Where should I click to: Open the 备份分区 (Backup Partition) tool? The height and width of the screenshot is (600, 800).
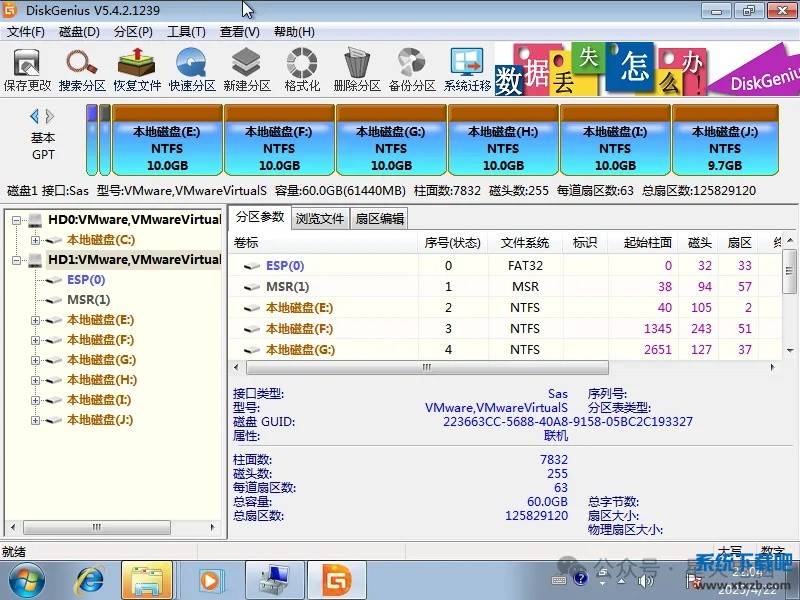coord(412,68)
